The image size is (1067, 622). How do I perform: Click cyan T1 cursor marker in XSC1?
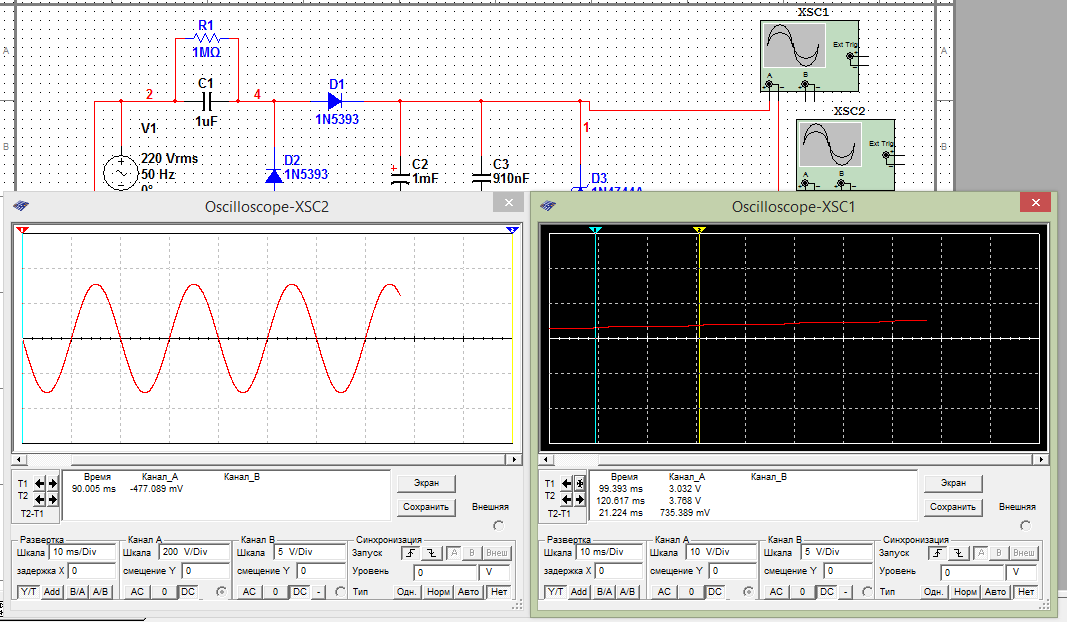click(x=595, y=230)
